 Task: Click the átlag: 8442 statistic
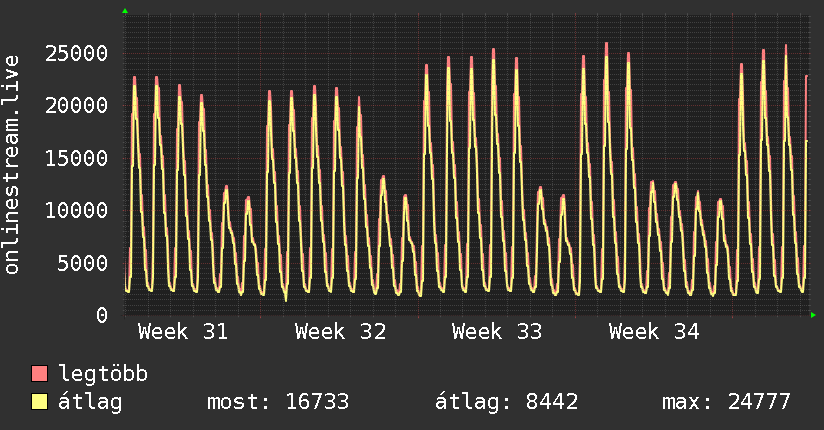pyautogui.click(x=507, y=402)
